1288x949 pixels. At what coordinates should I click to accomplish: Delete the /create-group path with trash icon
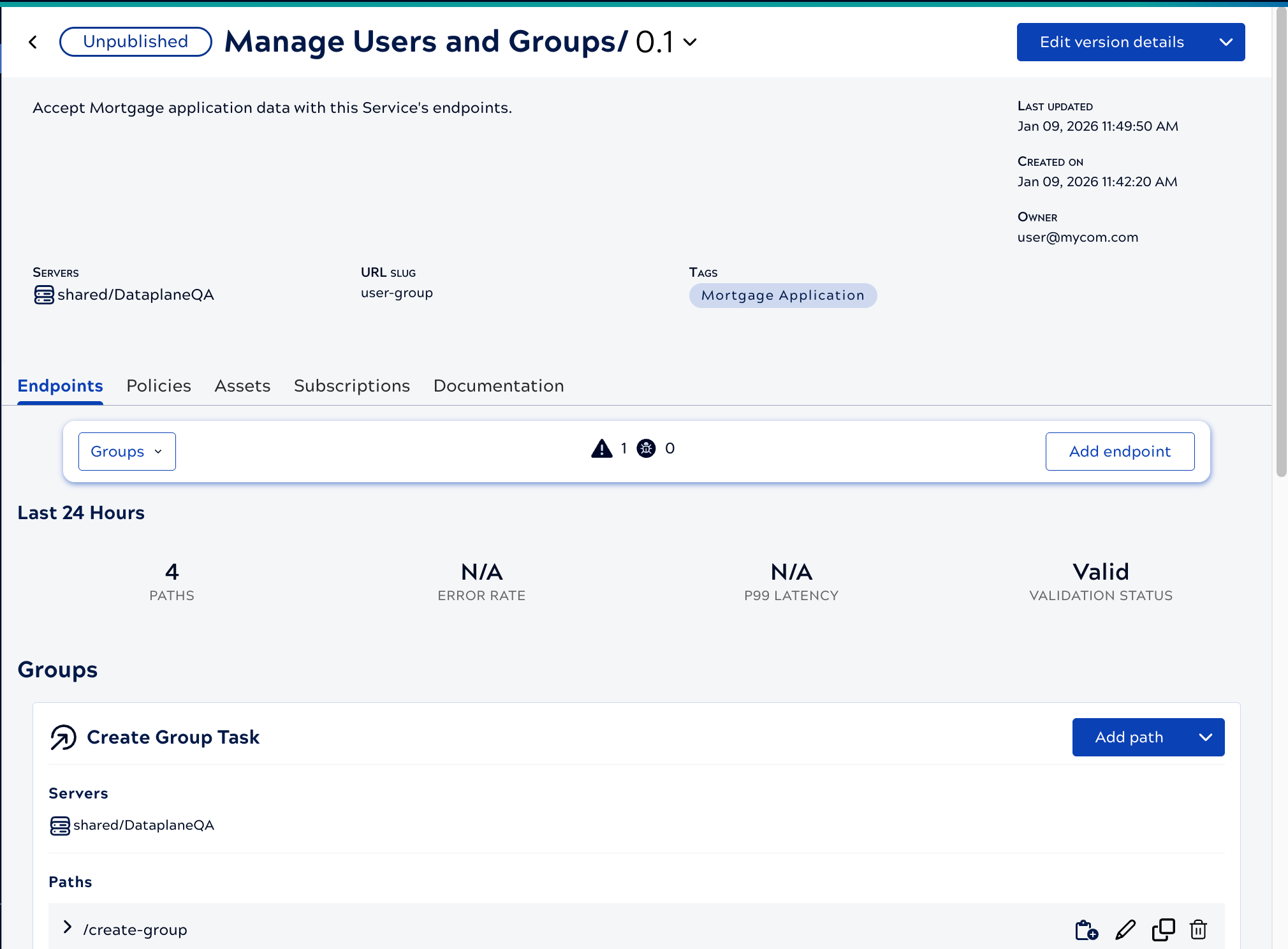[1198, 930]
